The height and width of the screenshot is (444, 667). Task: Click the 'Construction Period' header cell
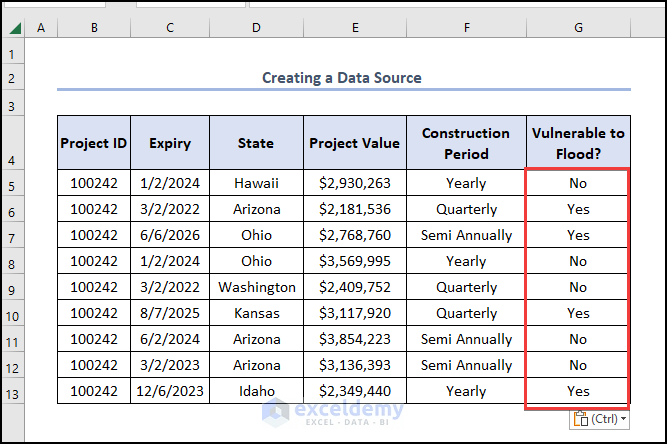[x=466, y=143]
